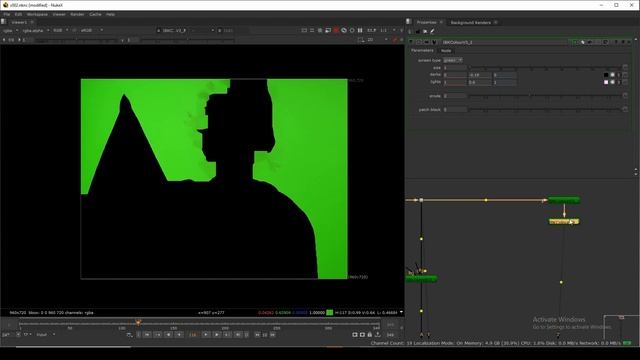
Task: Click the viewer refresh circle icon
Action: point(352,30)
